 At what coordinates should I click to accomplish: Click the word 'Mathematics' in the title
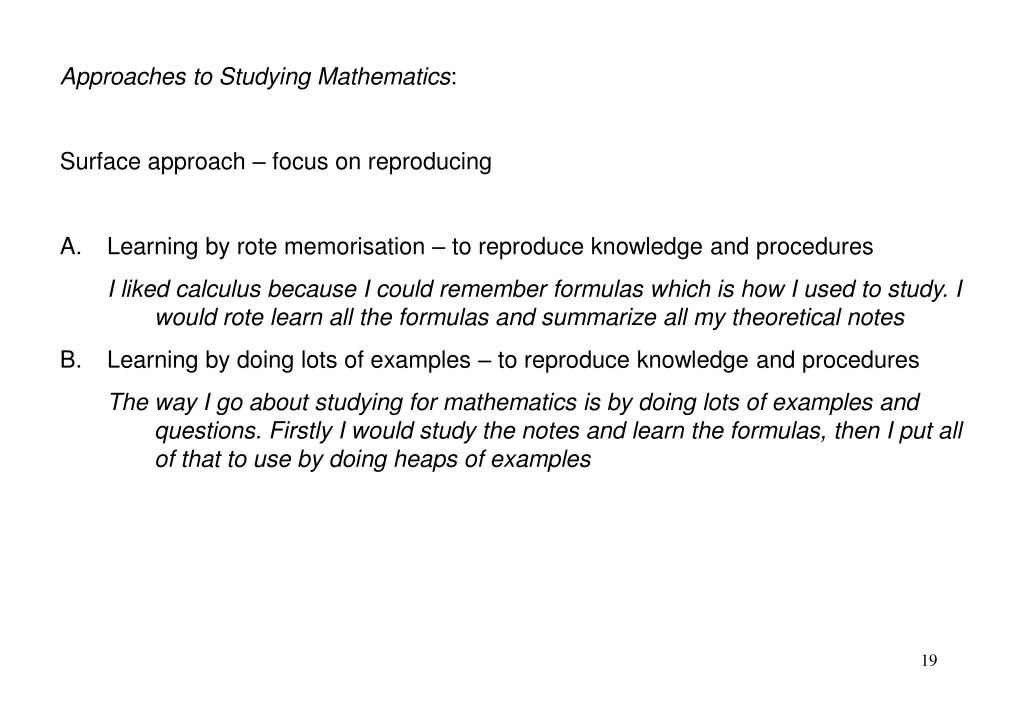point(384,77)
